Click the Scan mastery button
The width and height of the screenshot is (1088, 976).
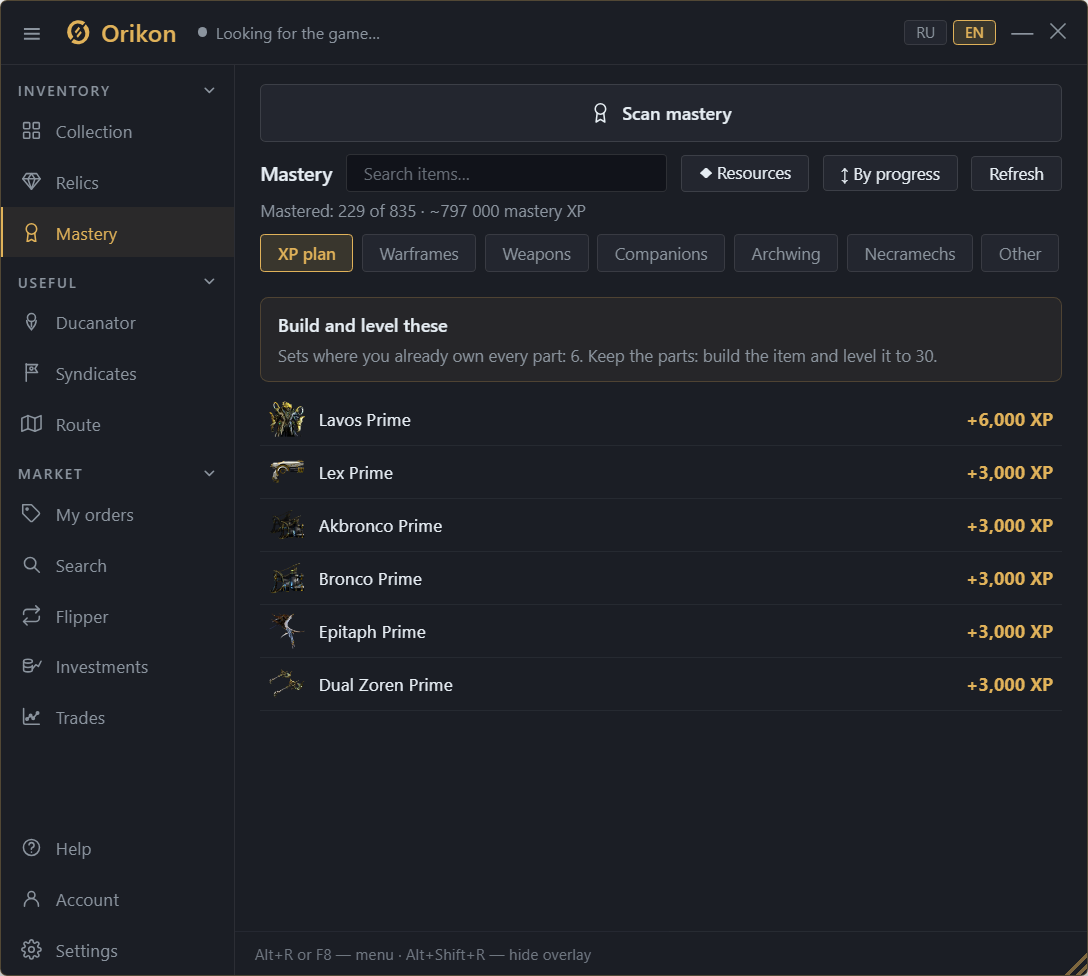click(661, 113)
